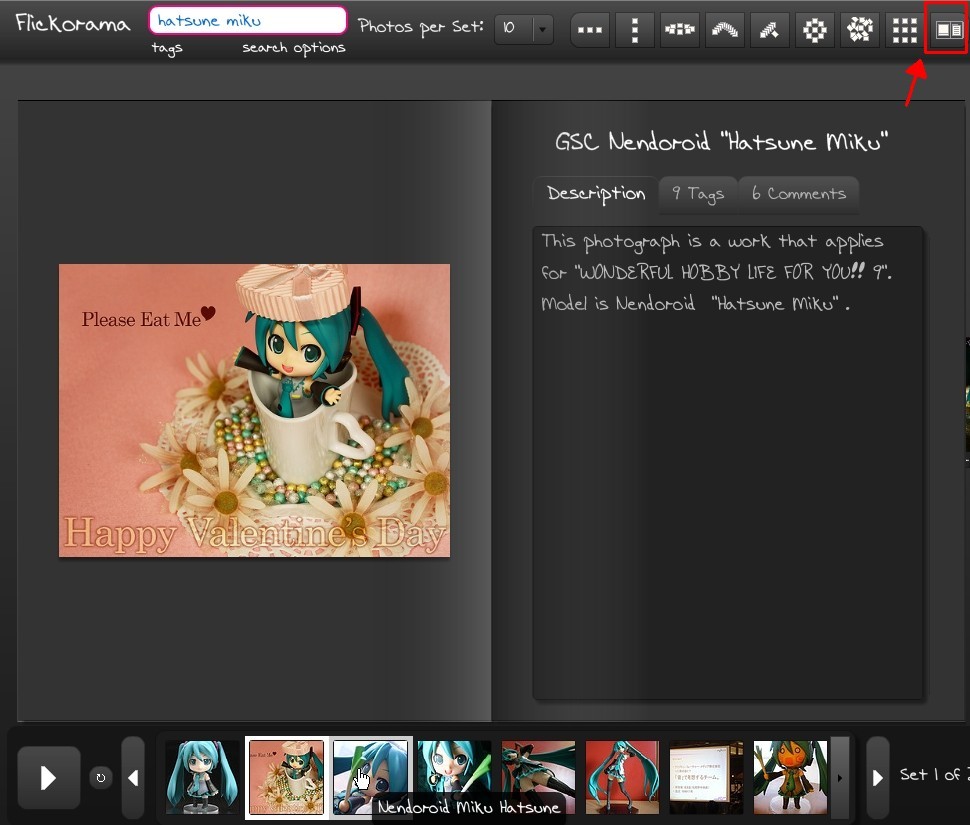Screen dimensions: 970x825
Task: Switch to the 9 Tags tab
Action: (x=698, y=194)
